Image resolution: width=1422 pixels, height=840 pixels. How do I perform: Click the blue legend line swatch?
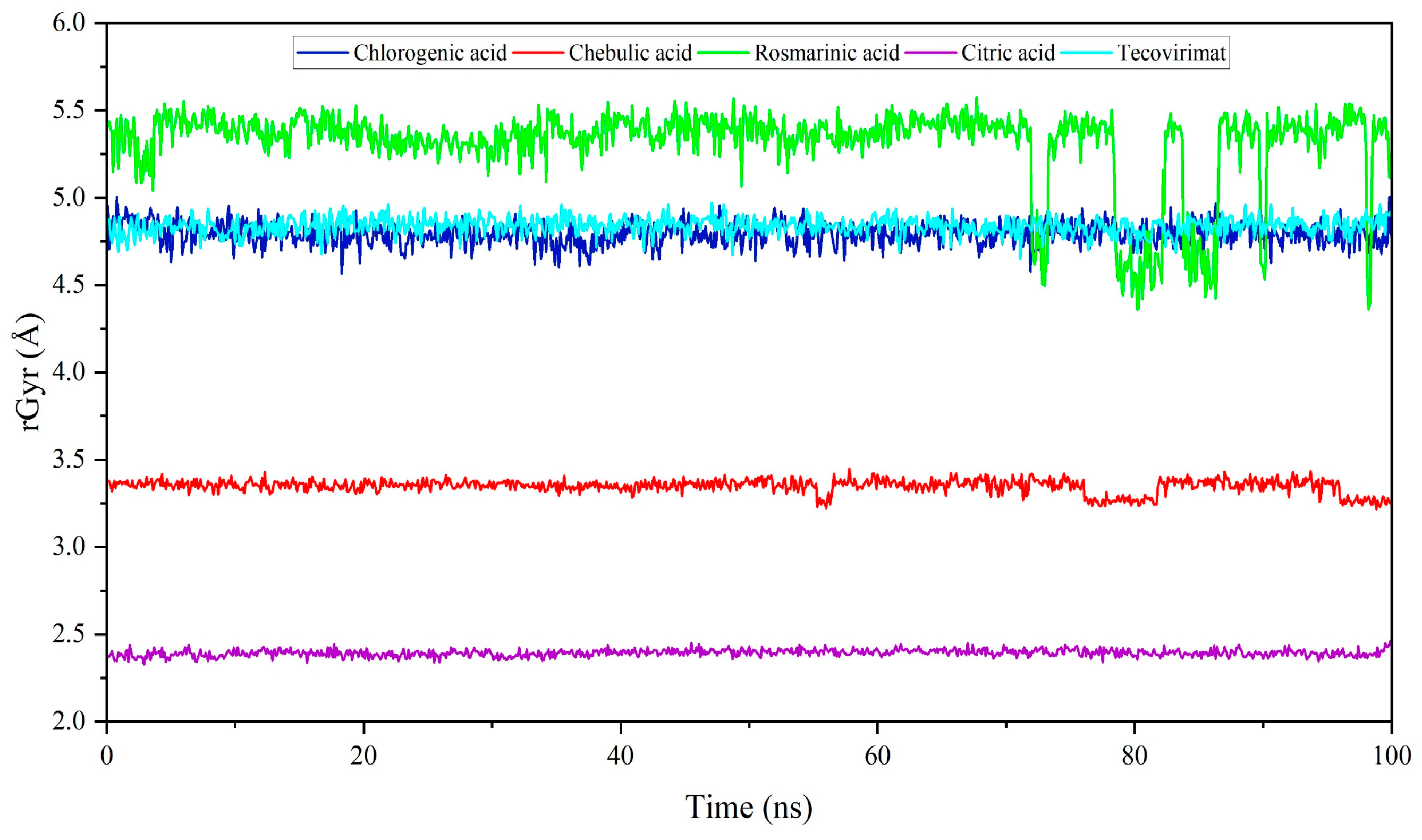point(322,53)
